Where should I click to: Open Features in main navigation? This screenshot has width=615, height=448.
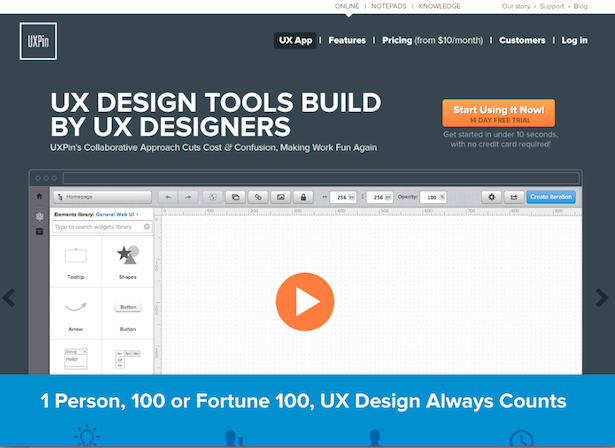(x=347, y=40)
